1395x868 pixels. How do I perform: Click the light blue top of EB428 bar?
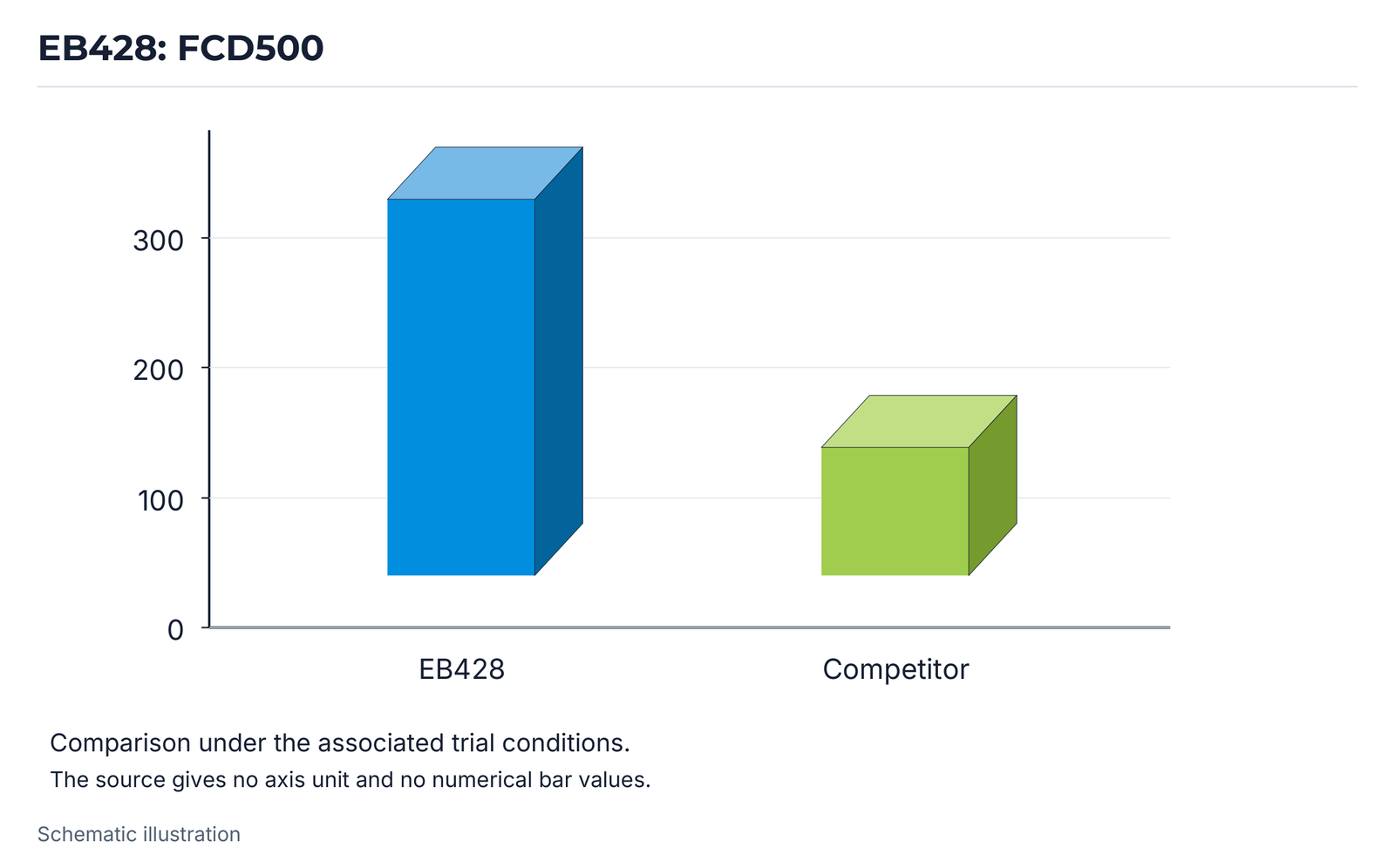tap(485, 173)
